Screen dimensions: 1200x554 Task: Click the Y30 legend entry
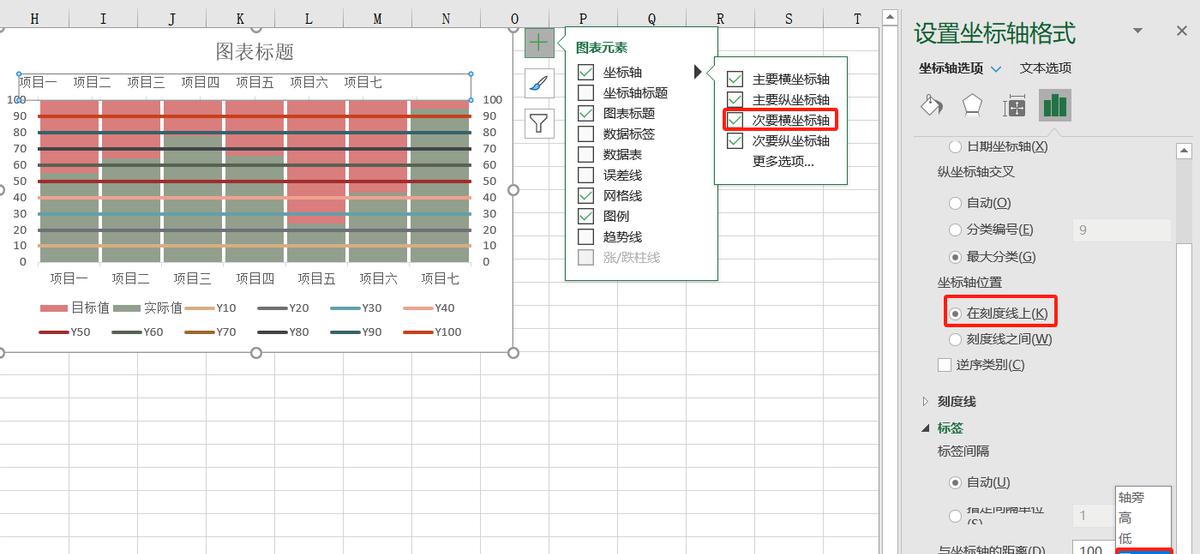(356, 308)
